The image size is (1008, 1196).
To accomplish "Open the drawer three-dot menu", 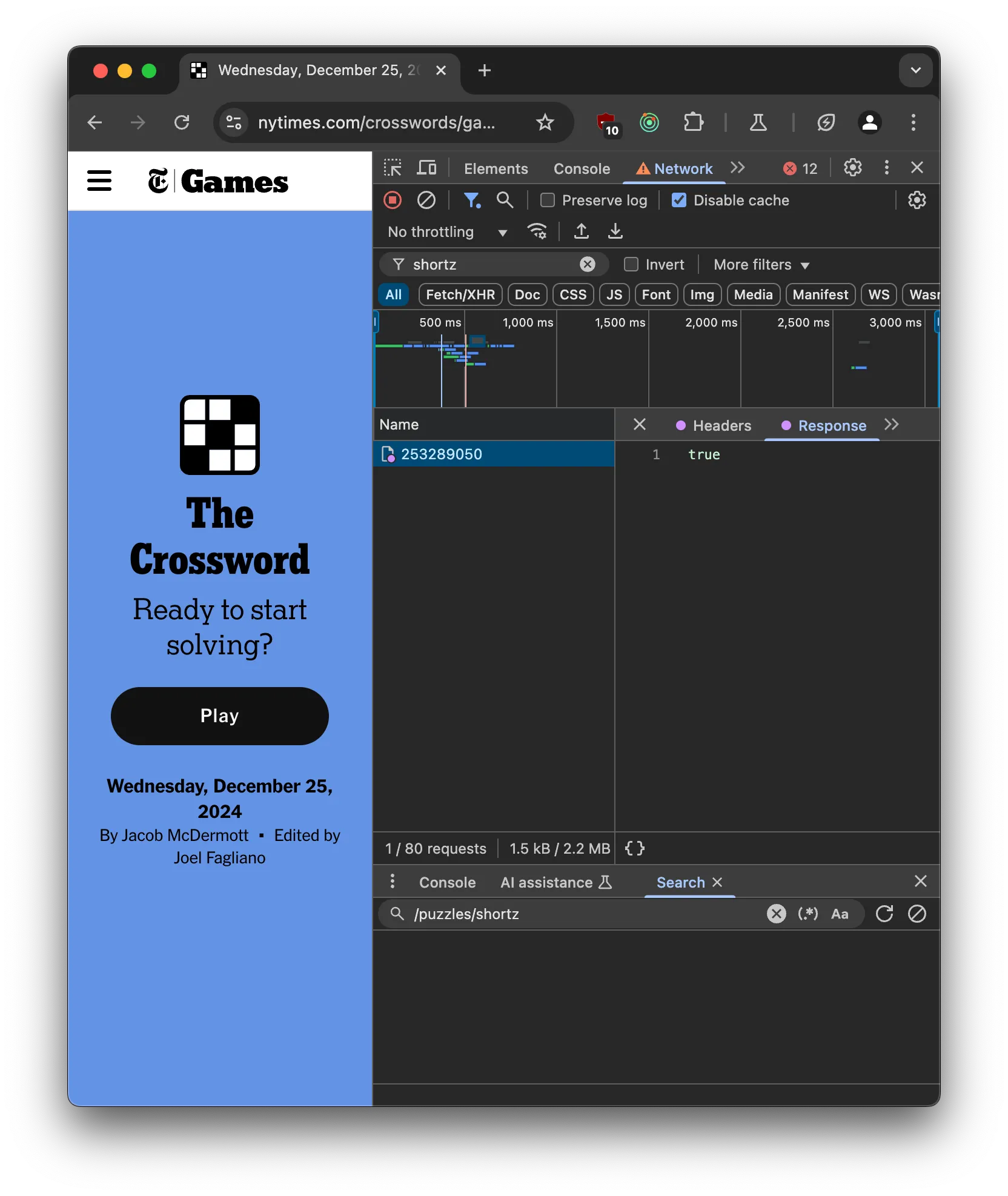I will 393,882.
